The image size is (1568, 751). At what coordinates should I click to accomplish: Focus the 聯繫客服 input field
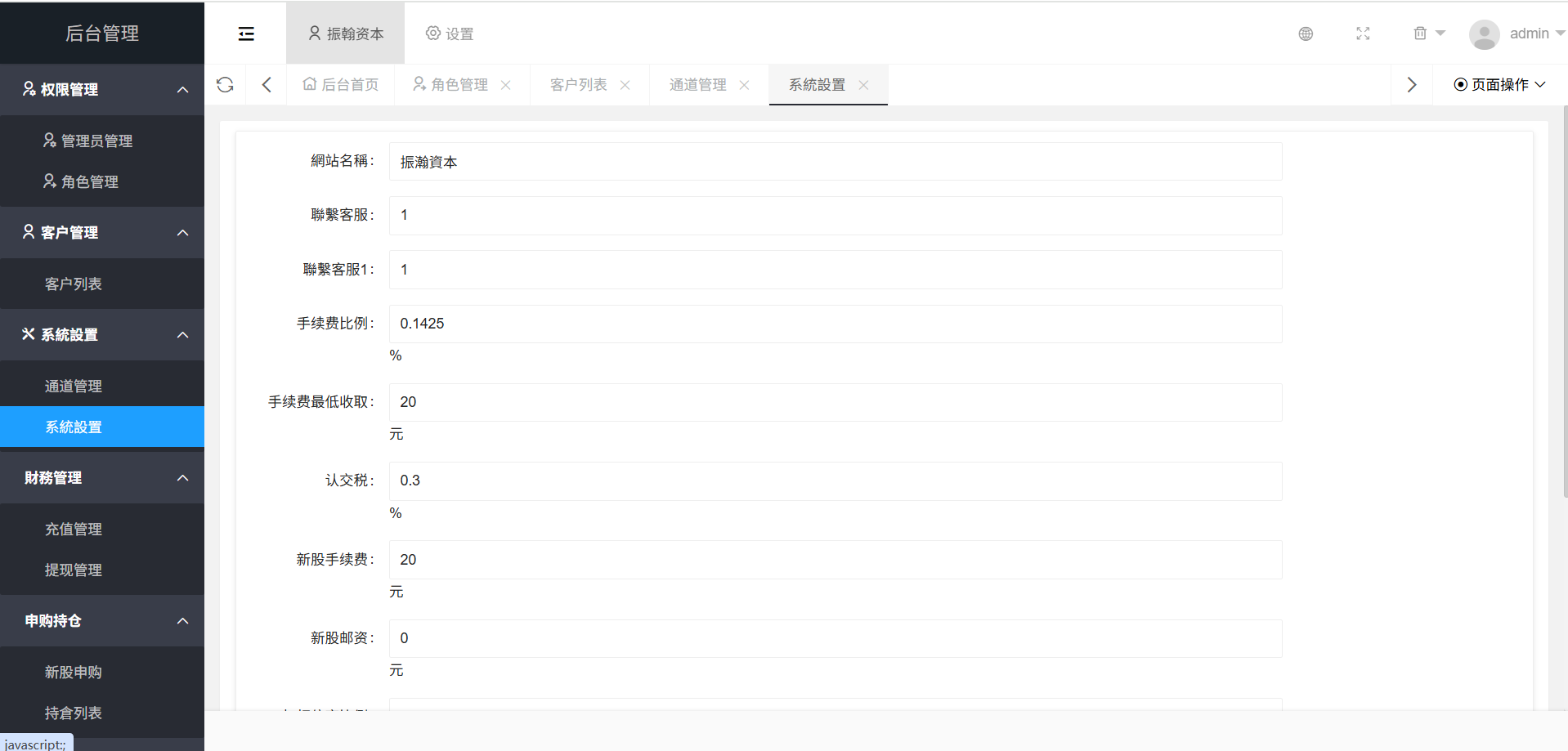[x=836, y=216]
